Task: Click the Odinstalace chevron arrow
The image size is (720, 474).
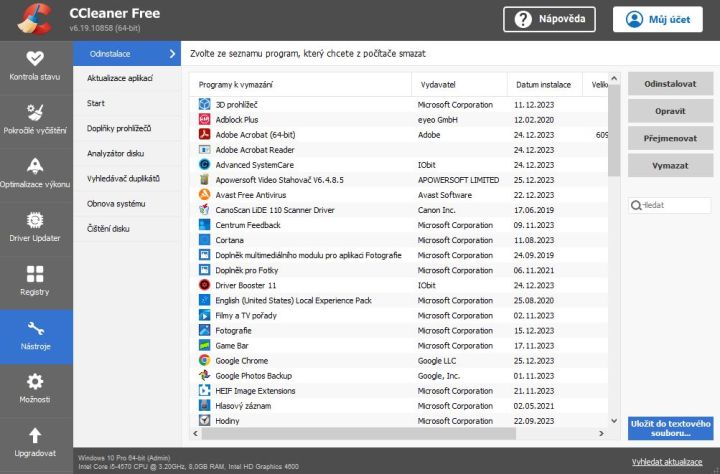Action: point(172,54)
